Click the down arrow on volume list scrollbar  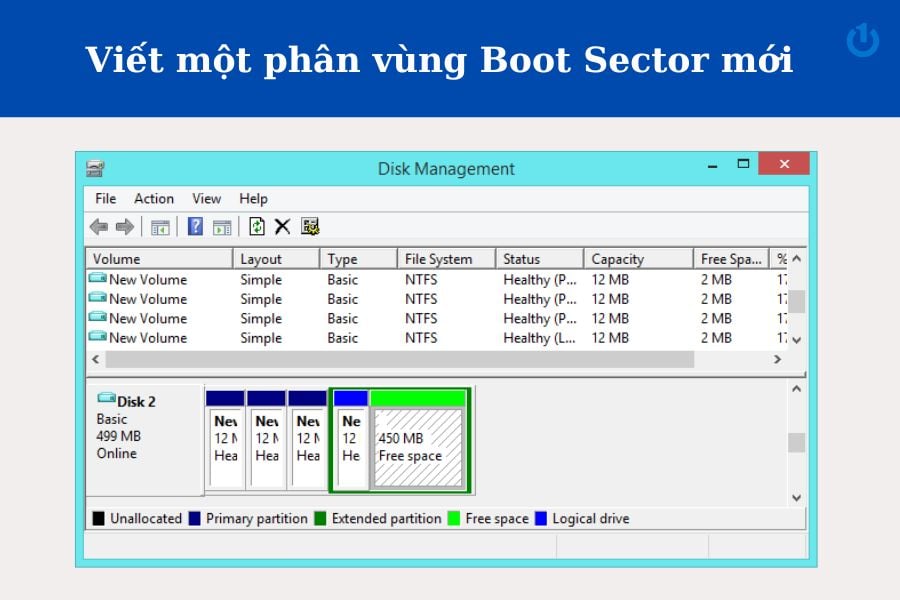[797, 341]
